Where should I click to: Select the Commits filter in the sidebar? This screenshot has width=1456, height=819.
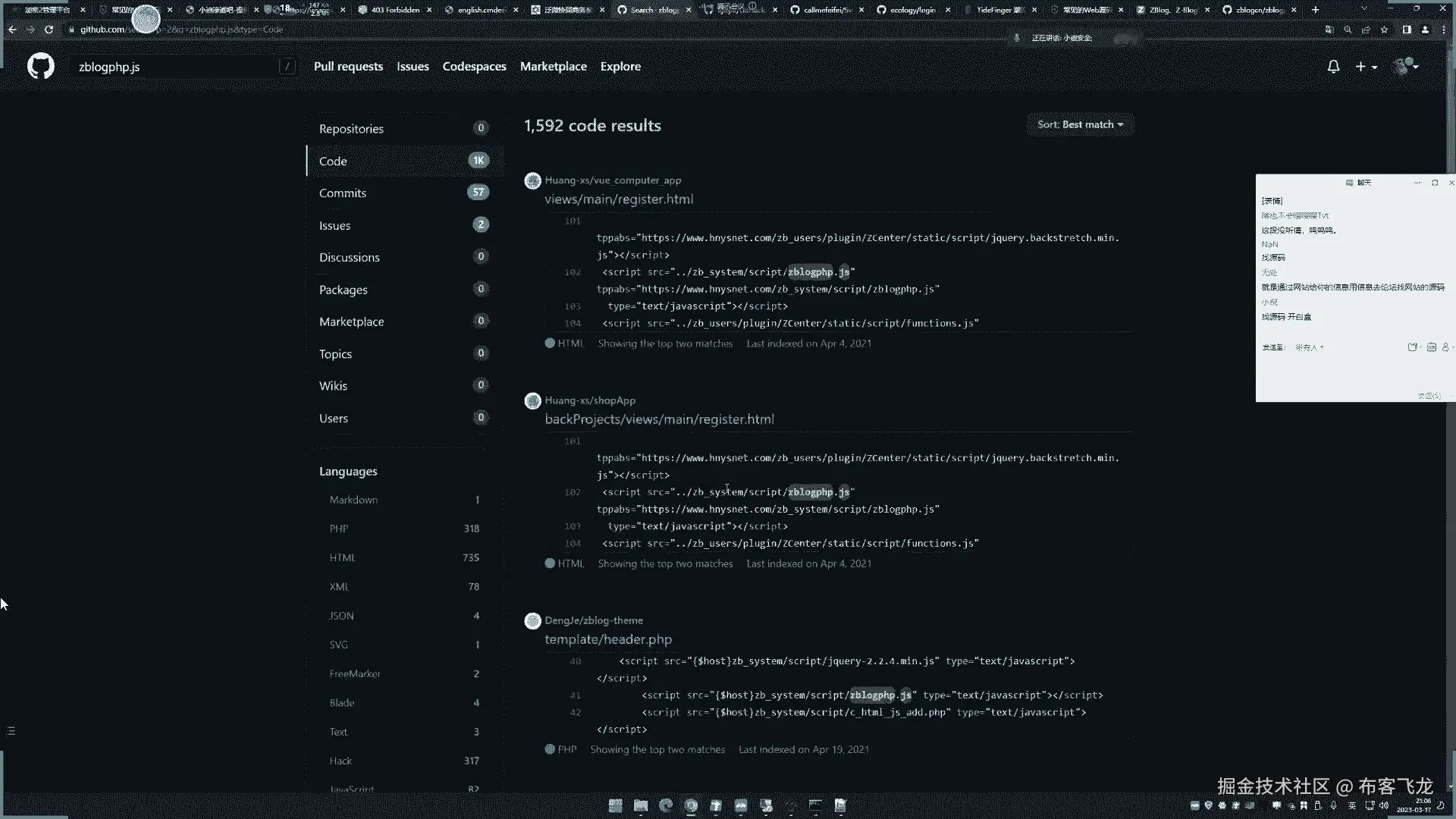pyautogui.click(x=343, y=193)
